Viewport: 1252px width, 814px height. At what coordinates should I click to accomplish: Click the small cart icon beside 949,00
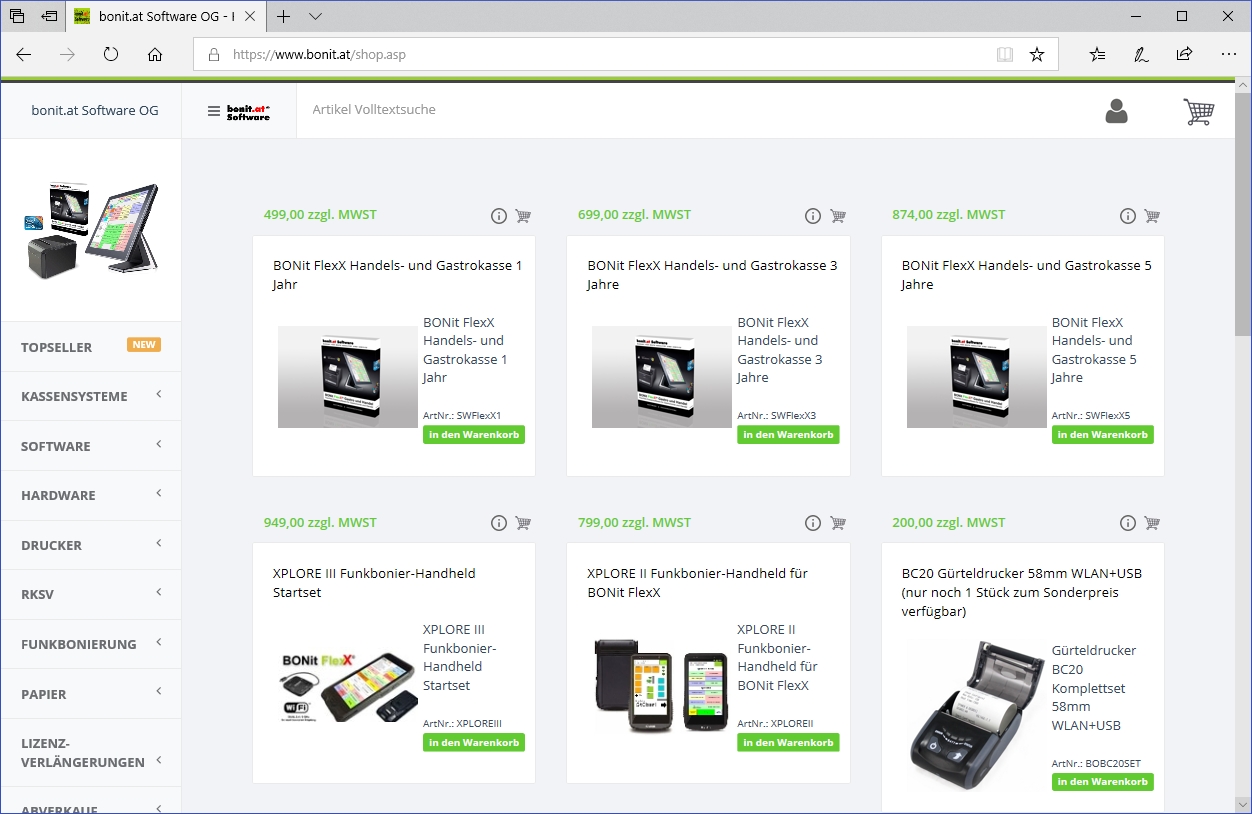click(523, 523)
